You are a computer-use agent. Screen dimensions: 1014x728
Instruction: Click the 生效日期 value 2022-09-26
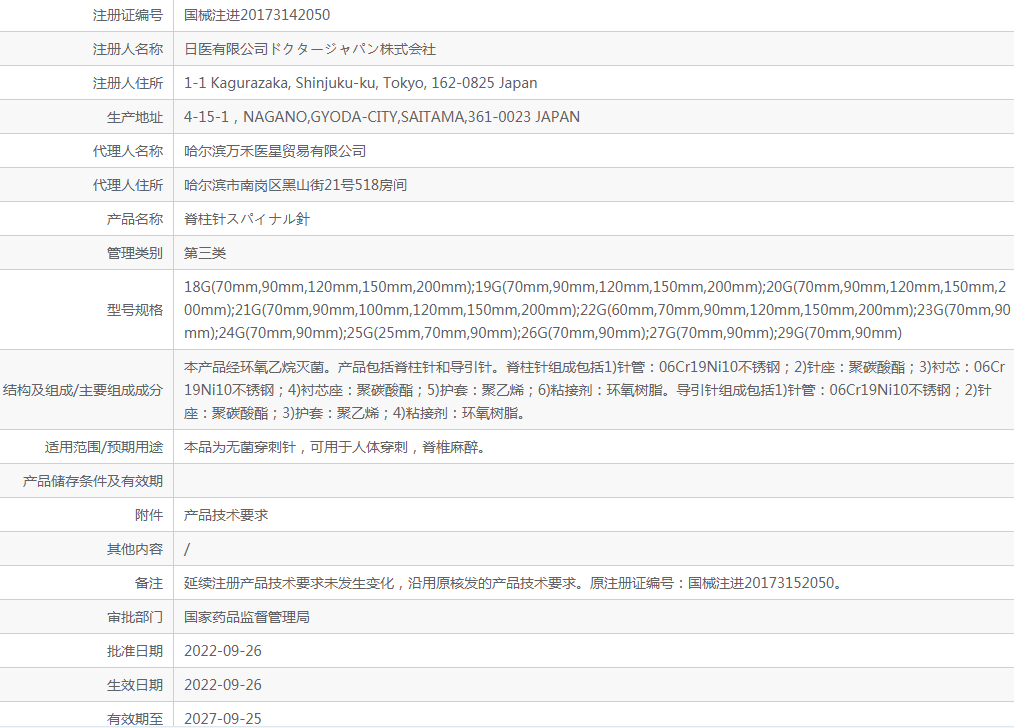tap(222, 685)
